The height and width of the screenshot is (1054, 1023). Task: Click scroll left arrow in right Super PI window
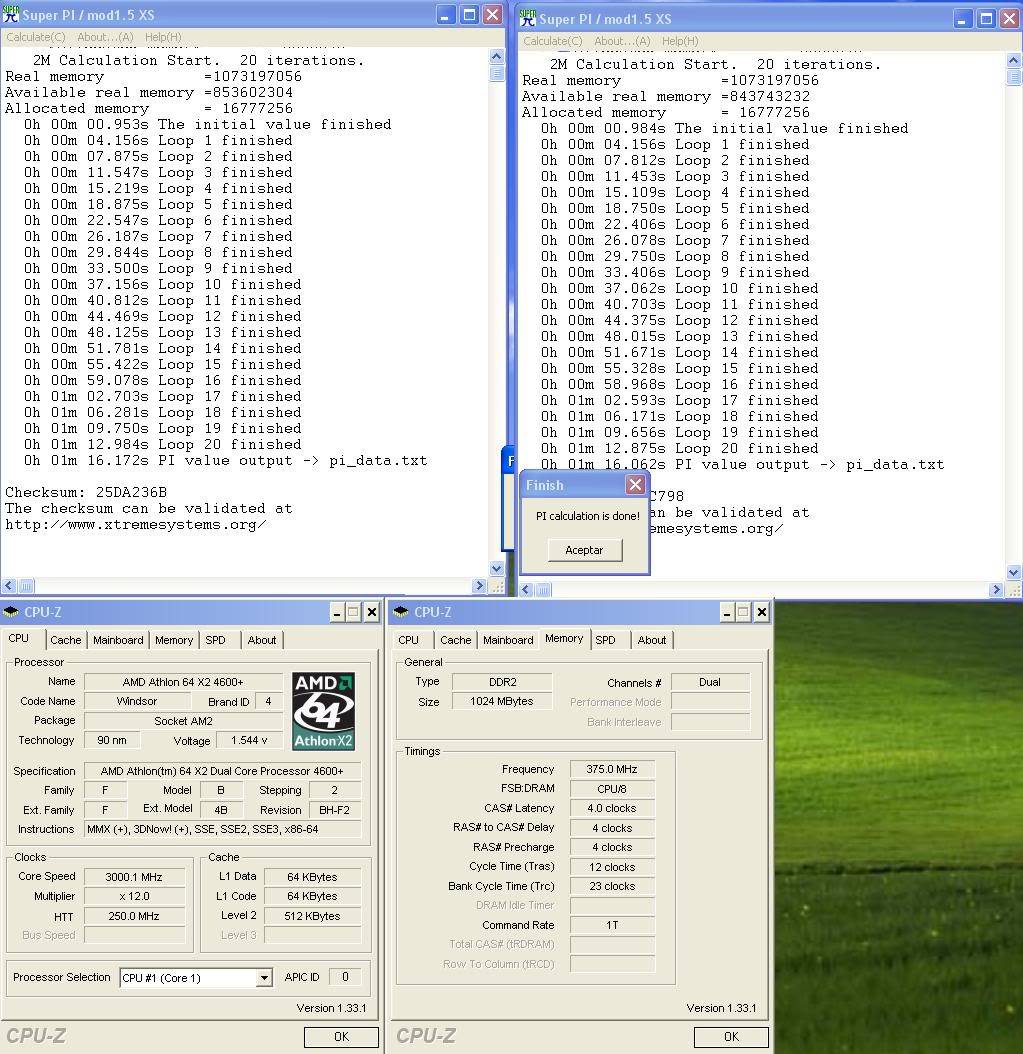526,590
